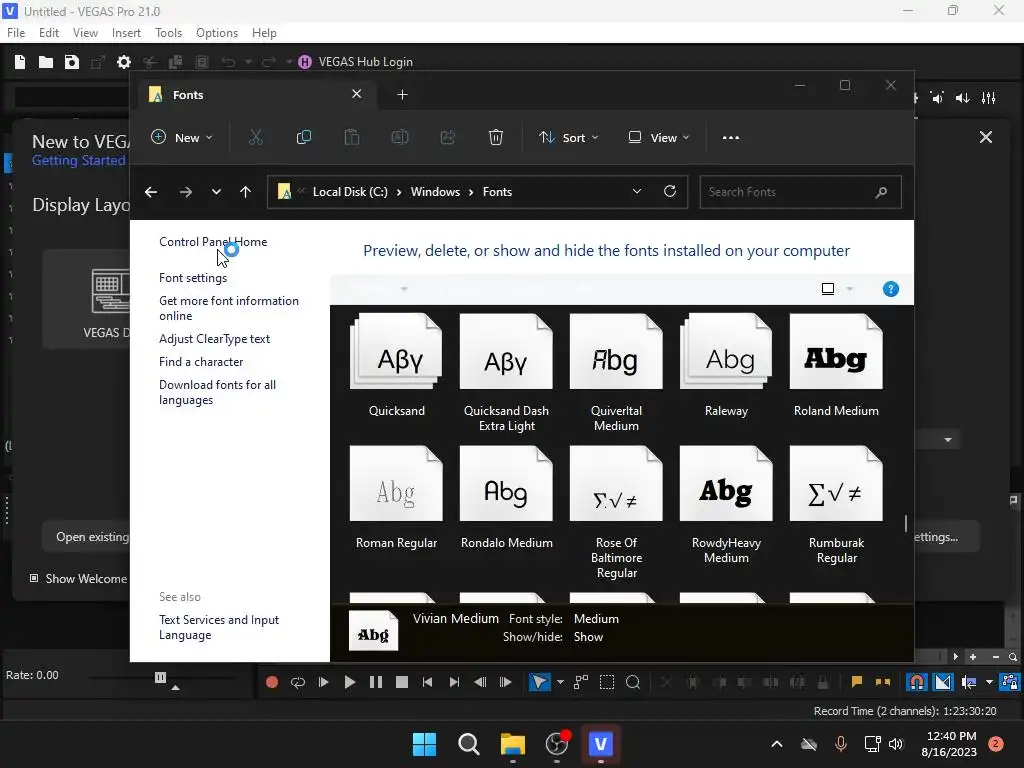The image size is (1024, 768).
Task: Click the Delete trash icon in Explorer
Action: click(496, 138)
